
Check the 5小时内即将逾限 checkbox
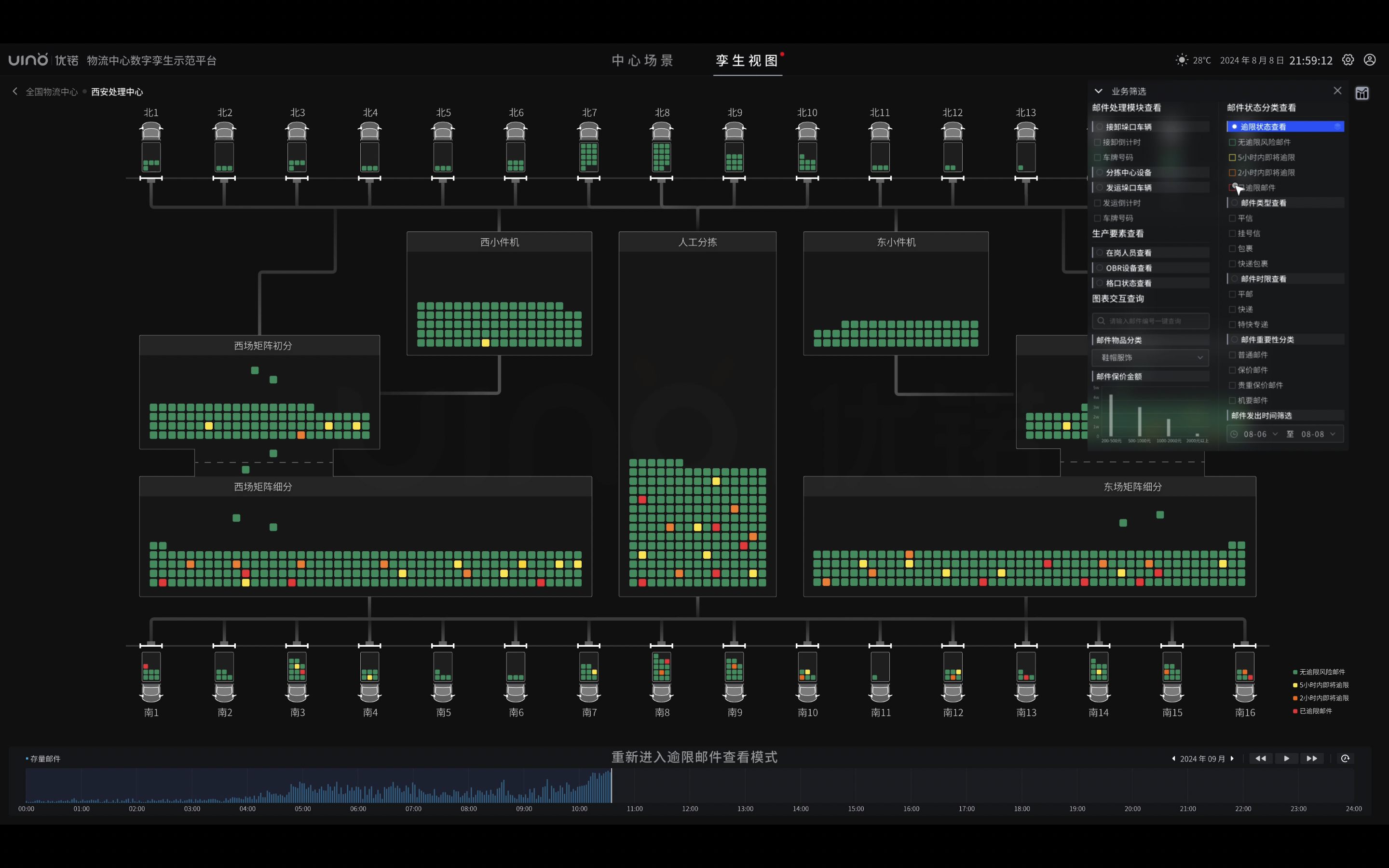[x=1232, y=157]
